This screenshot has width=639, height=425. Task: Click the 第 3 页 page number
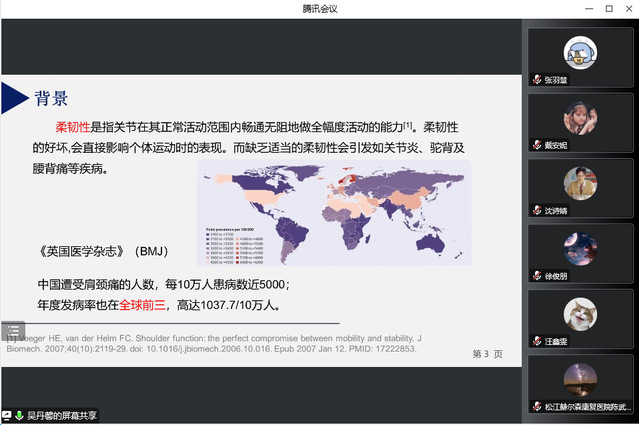click(x=487, y=354)
